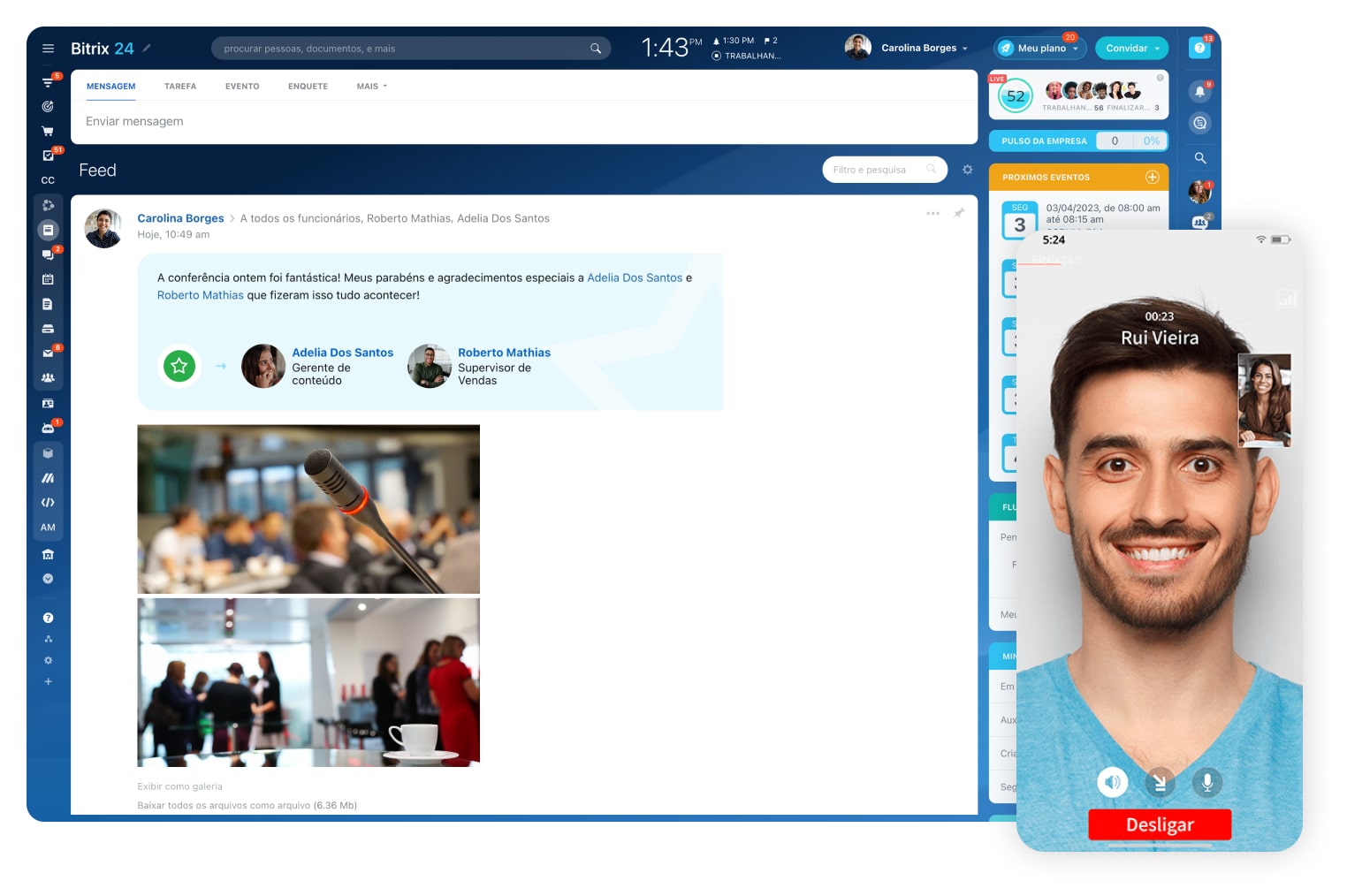Open the Convidar dropdown button
Screen dimensions: 1347x896
click(1131, 49)
